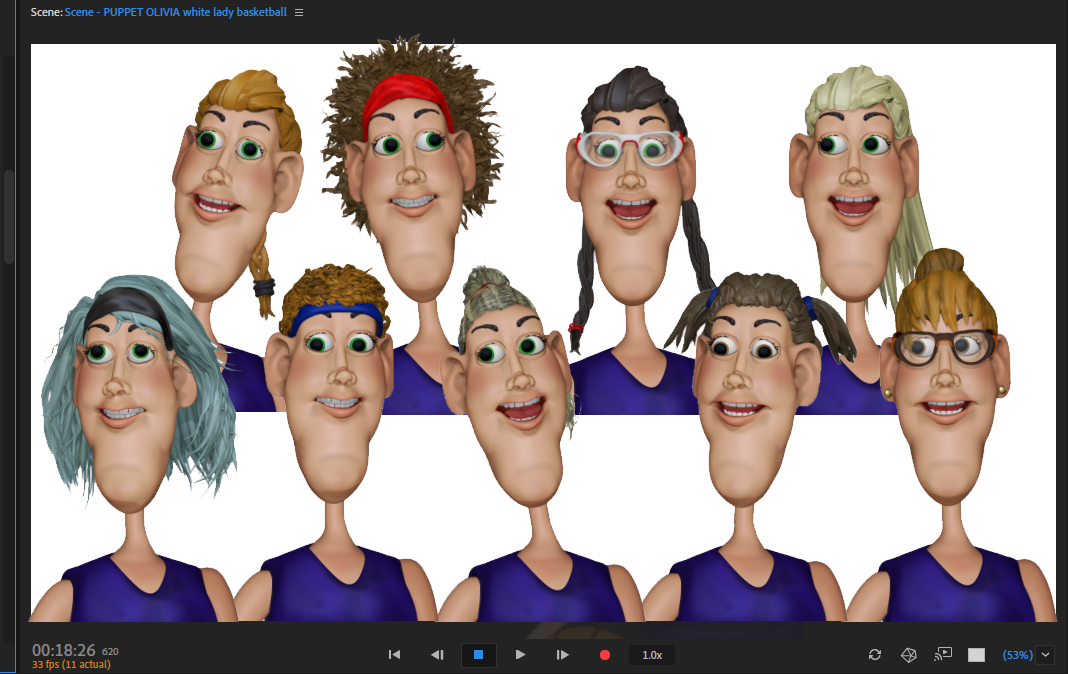Select the previous frame icon
1068x674 pixels.
pyautogui.click(x=437, y=655)
